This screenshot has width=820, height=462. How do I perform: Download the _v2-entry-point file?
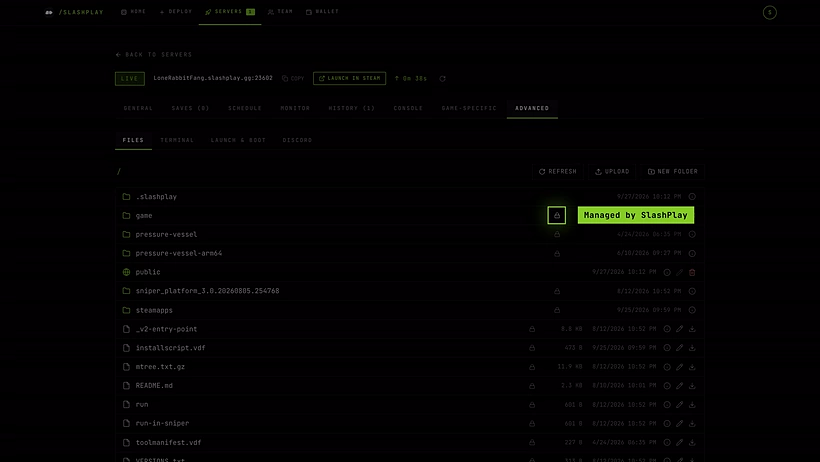coord(692,329)
